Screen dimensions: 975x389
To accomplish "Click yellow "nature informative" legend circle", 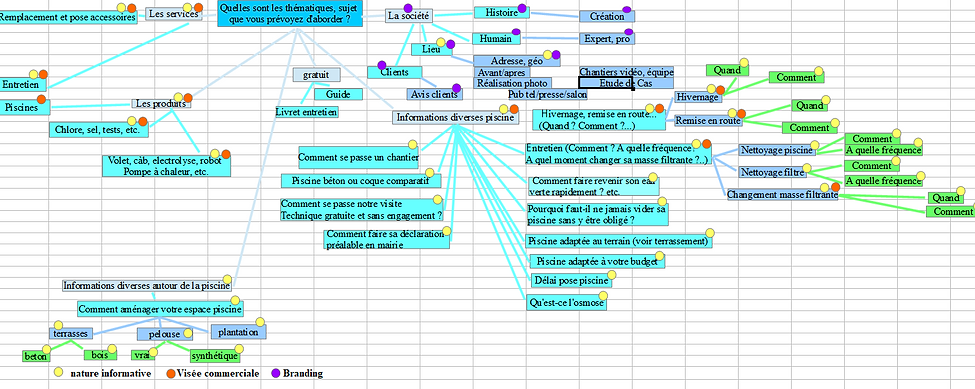I will pos(58,372).
